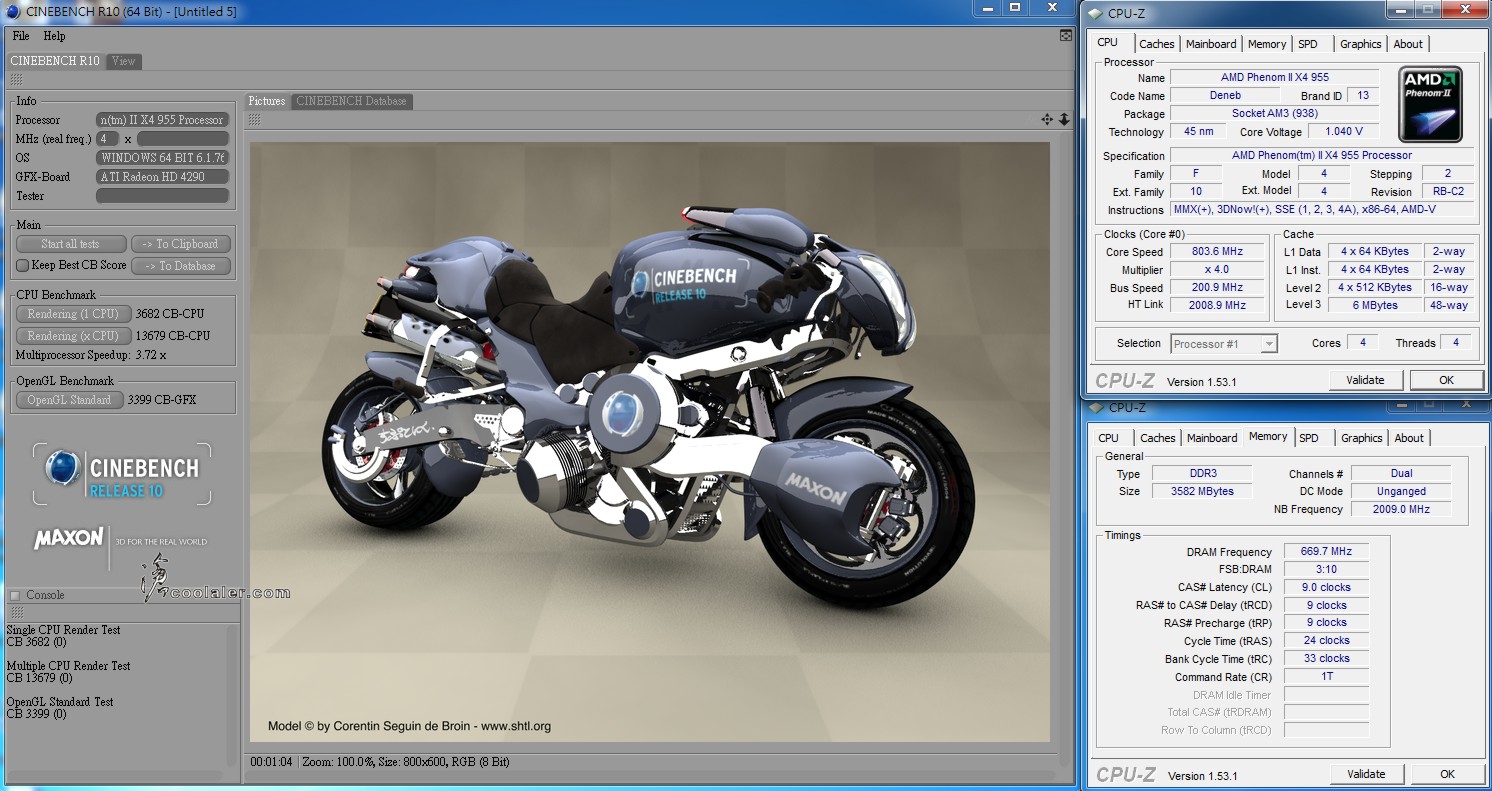Click the GFX-Board field ATI Radeon HD 4290
Viewport: 1492px width, 791px height.
coord(162,177)
